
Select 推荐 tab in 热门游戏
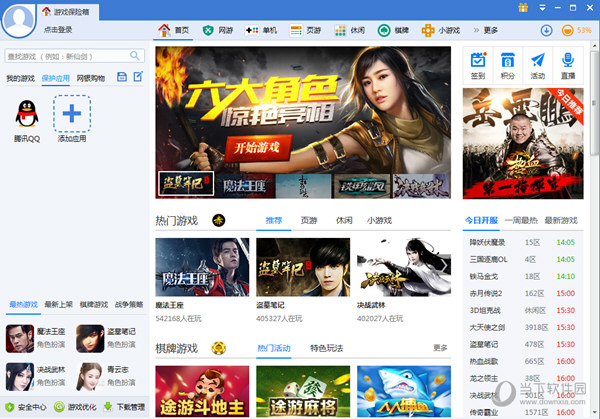(274, 220)
